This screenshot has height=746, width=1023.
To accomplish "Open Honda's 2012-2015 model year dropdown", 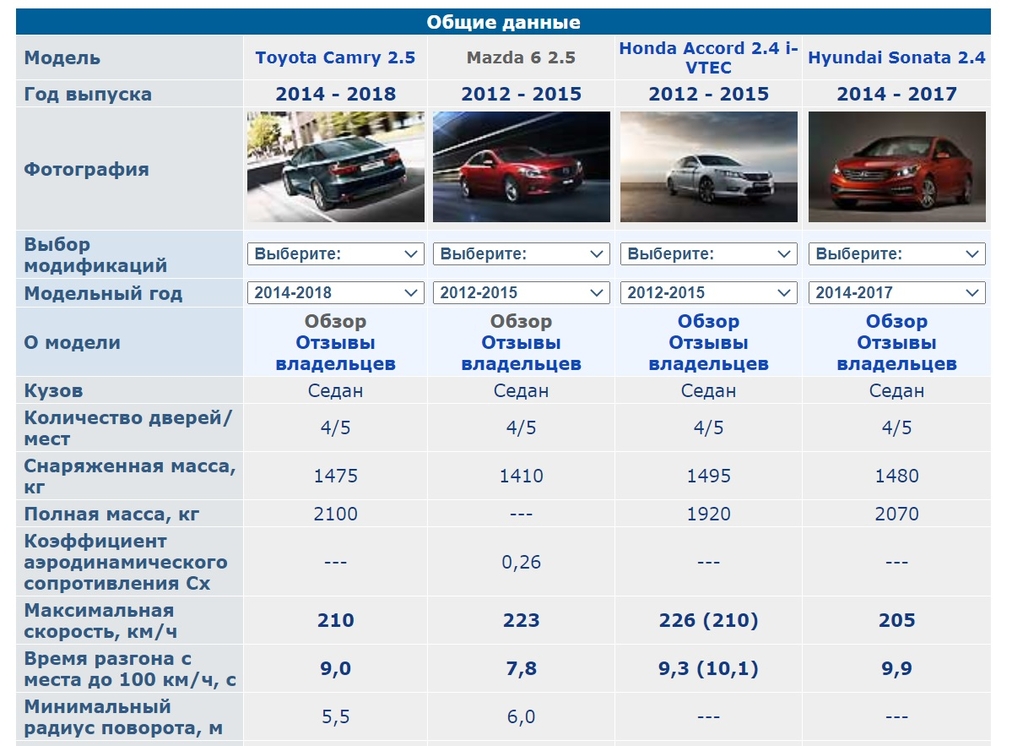I will click(x=709, y=293).
